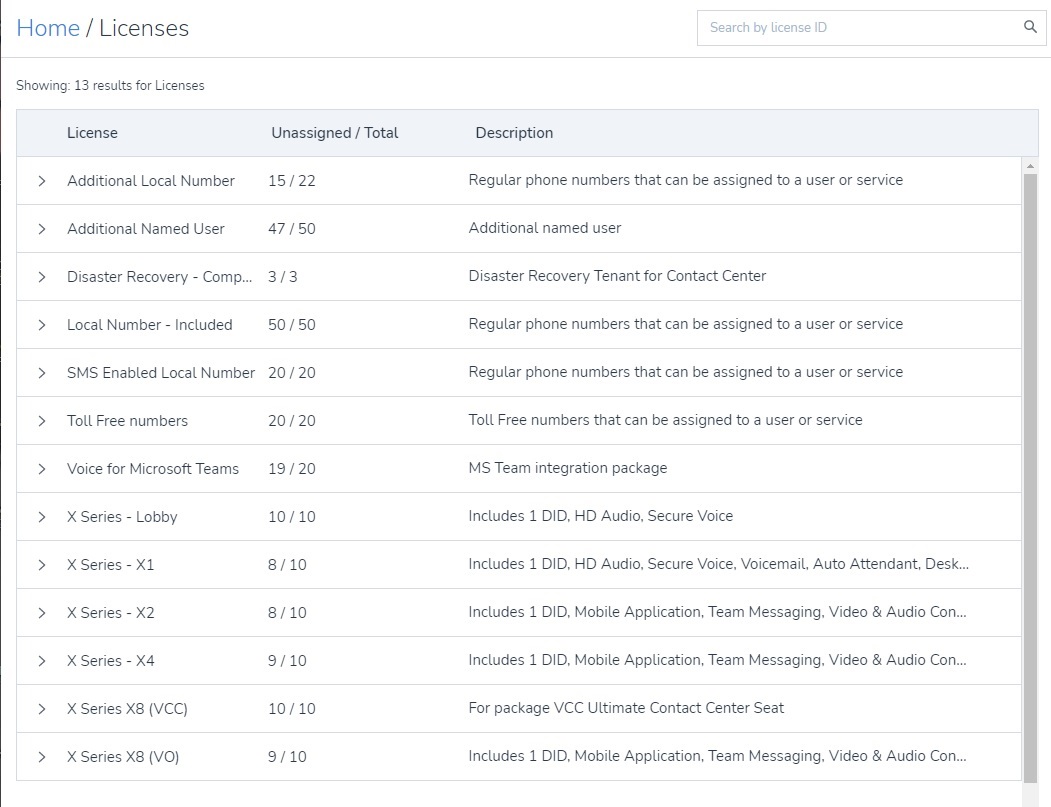
Task: Select X Series - X4 license name
Action: click(111, 661)
